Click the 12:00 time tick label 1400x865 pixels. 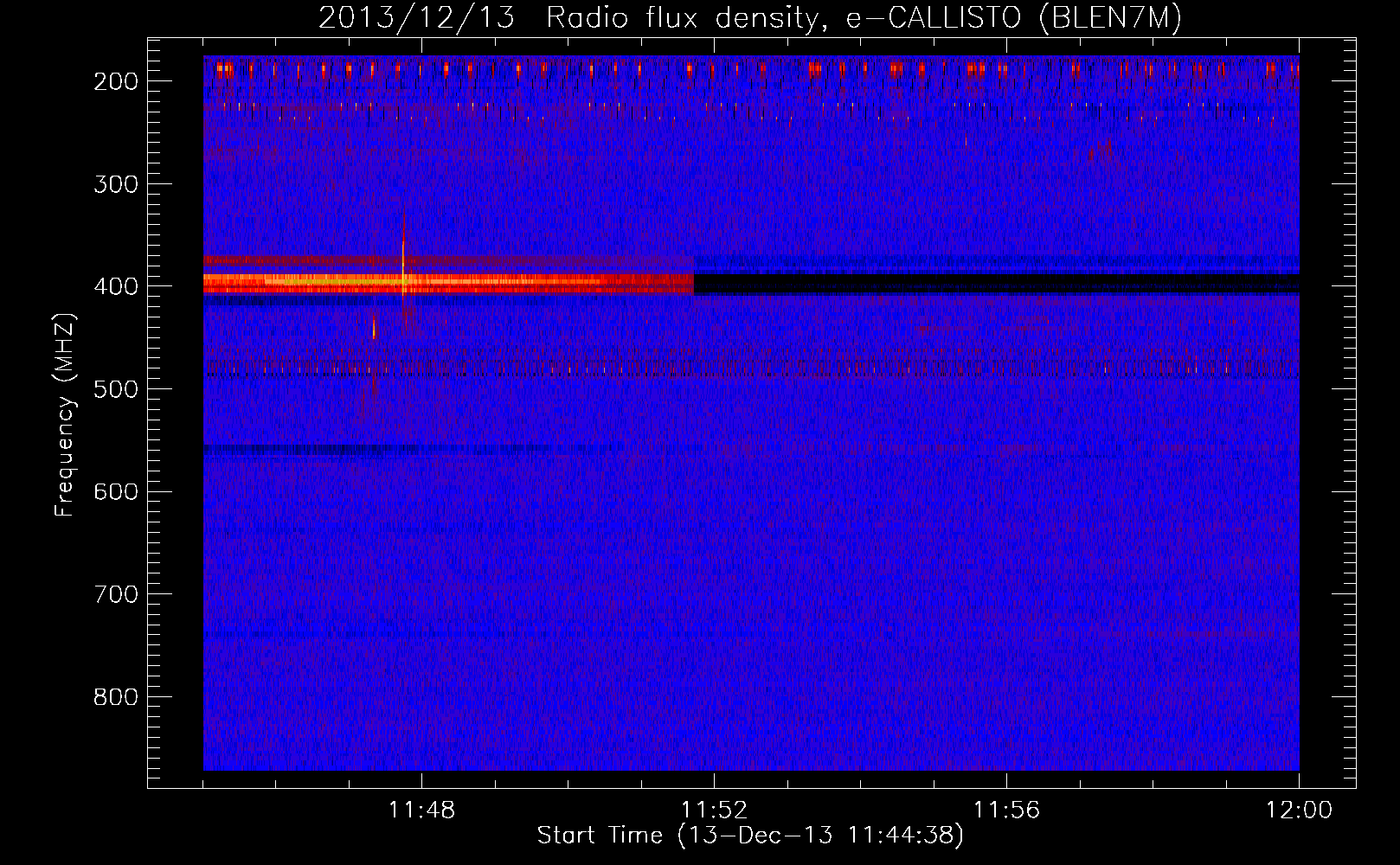tap(1299, 810)
